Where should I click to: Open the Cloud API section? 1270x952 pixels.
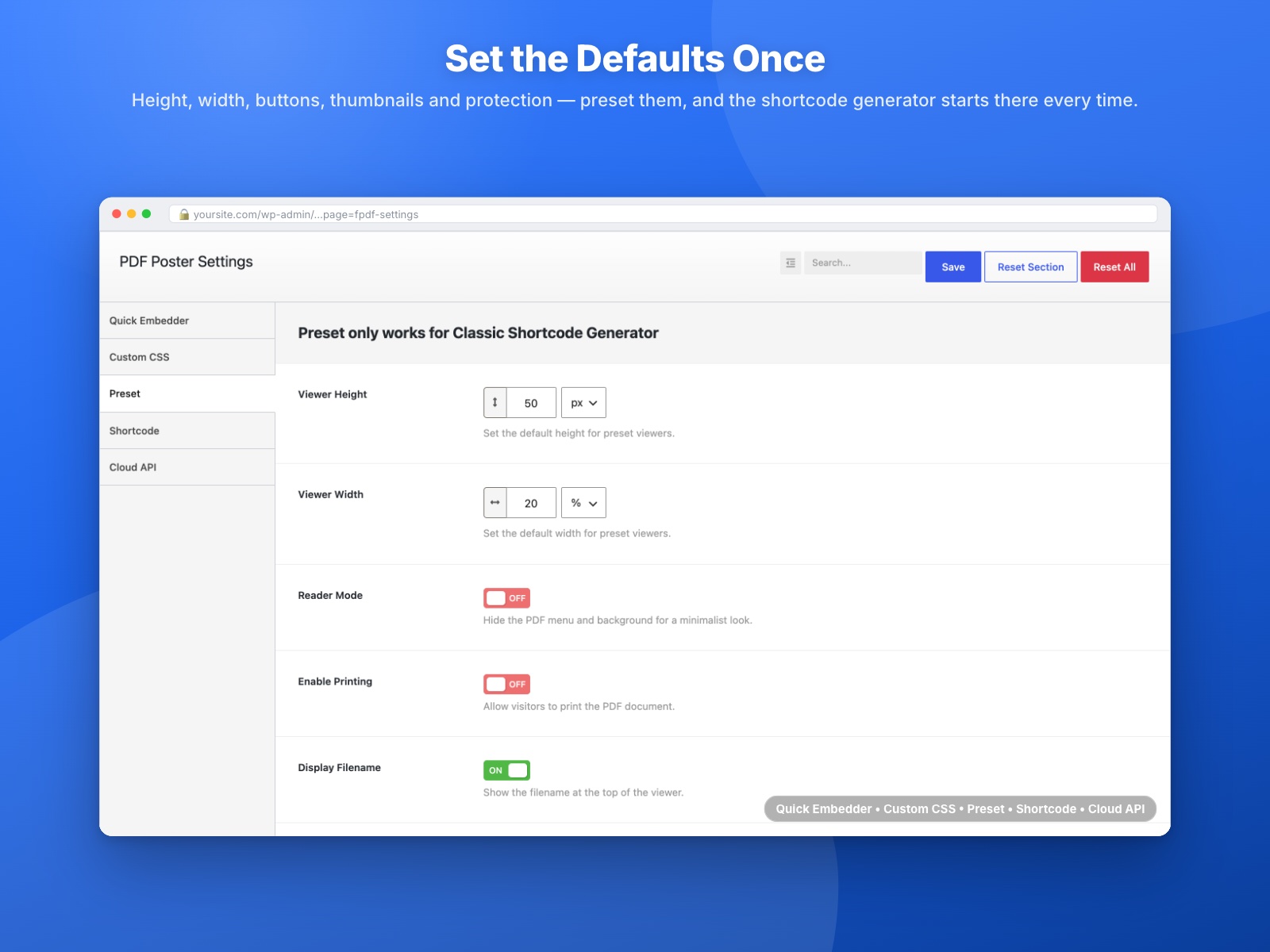pos(187,467)
